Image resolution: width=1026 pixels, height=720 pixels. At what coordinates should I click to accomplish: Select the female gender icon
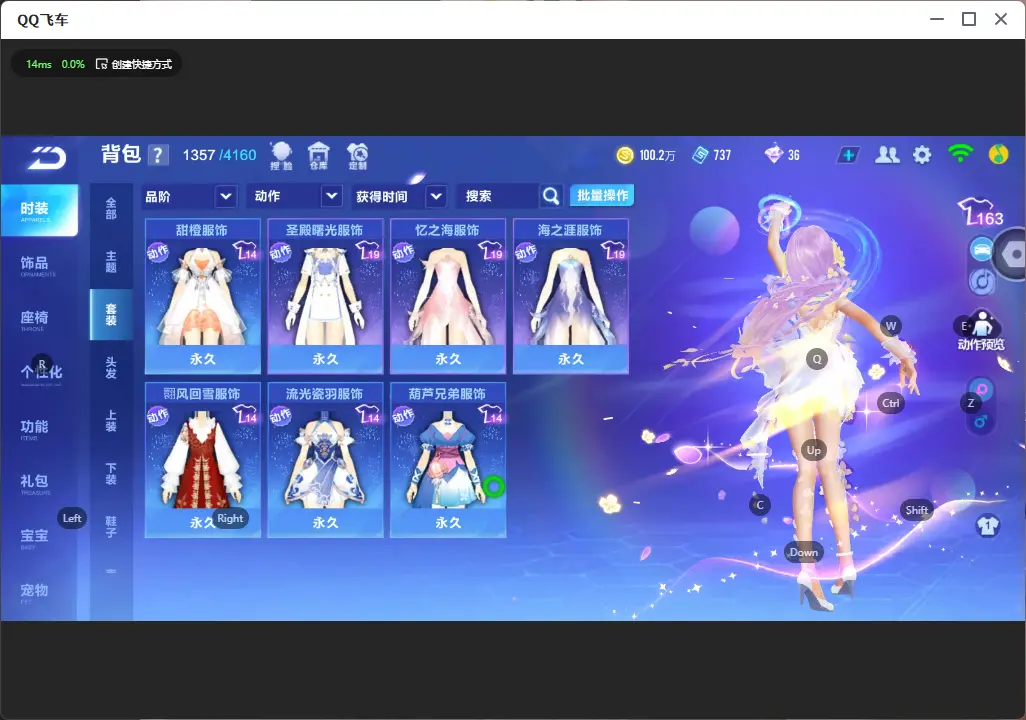982,389
